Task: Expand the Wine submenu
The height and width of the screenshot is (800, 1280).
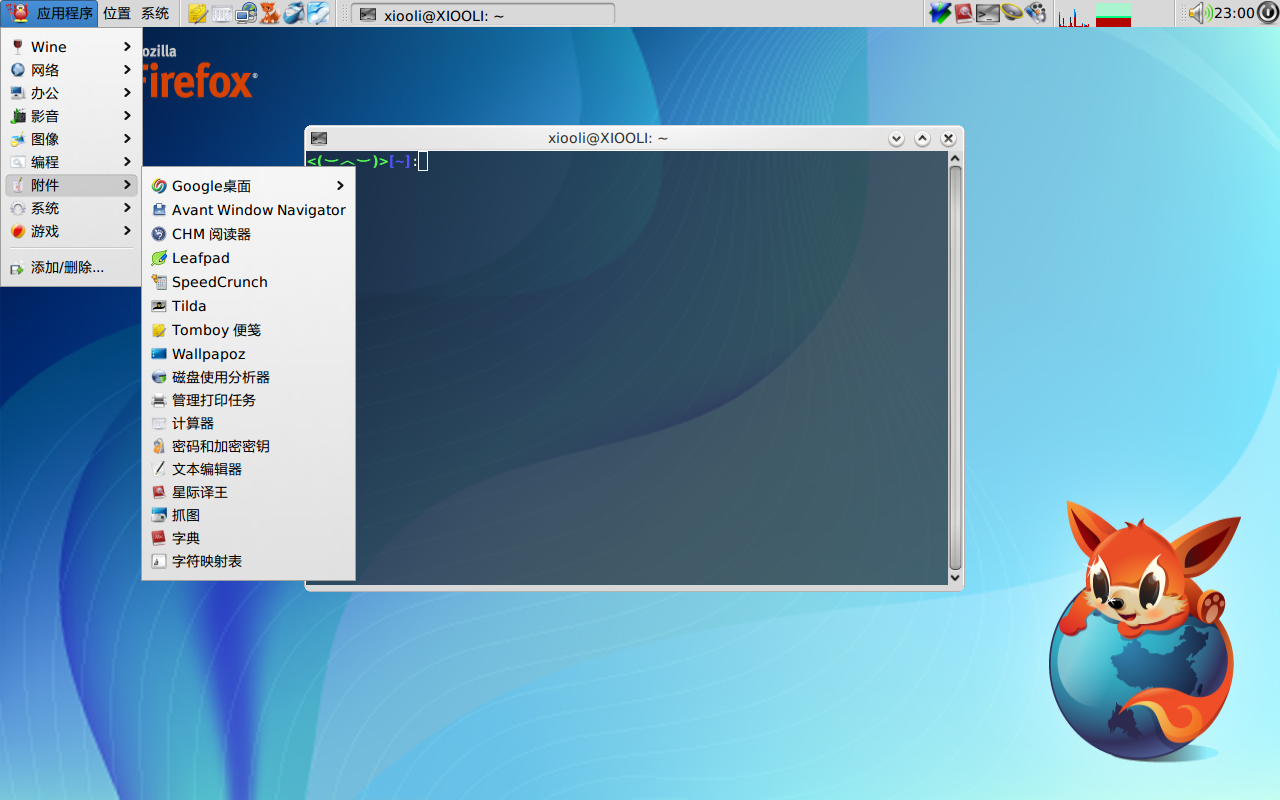Action: point(71,47)
